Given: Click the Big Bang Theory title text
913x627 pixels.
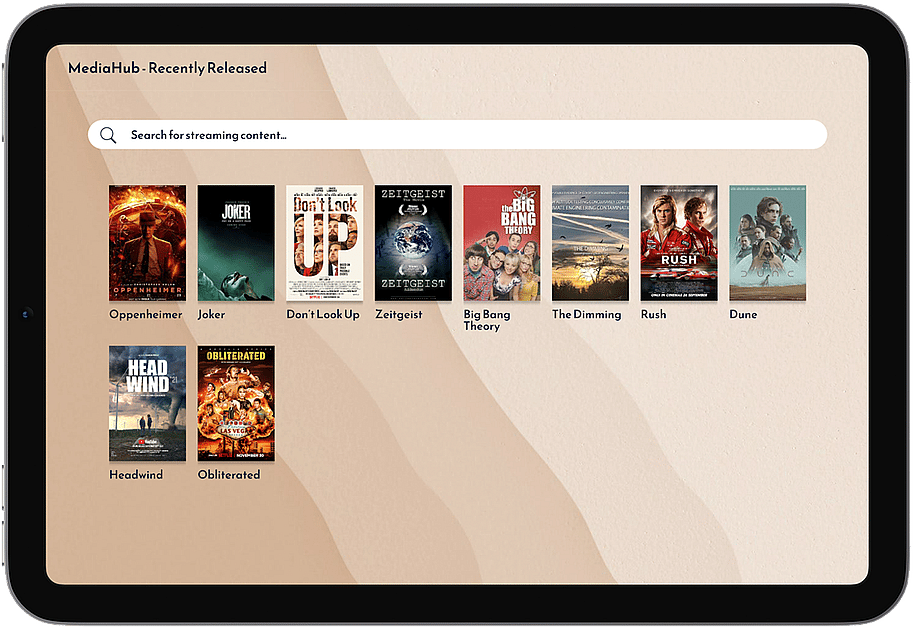Looking at the screenshot, I should coord(487,320).
